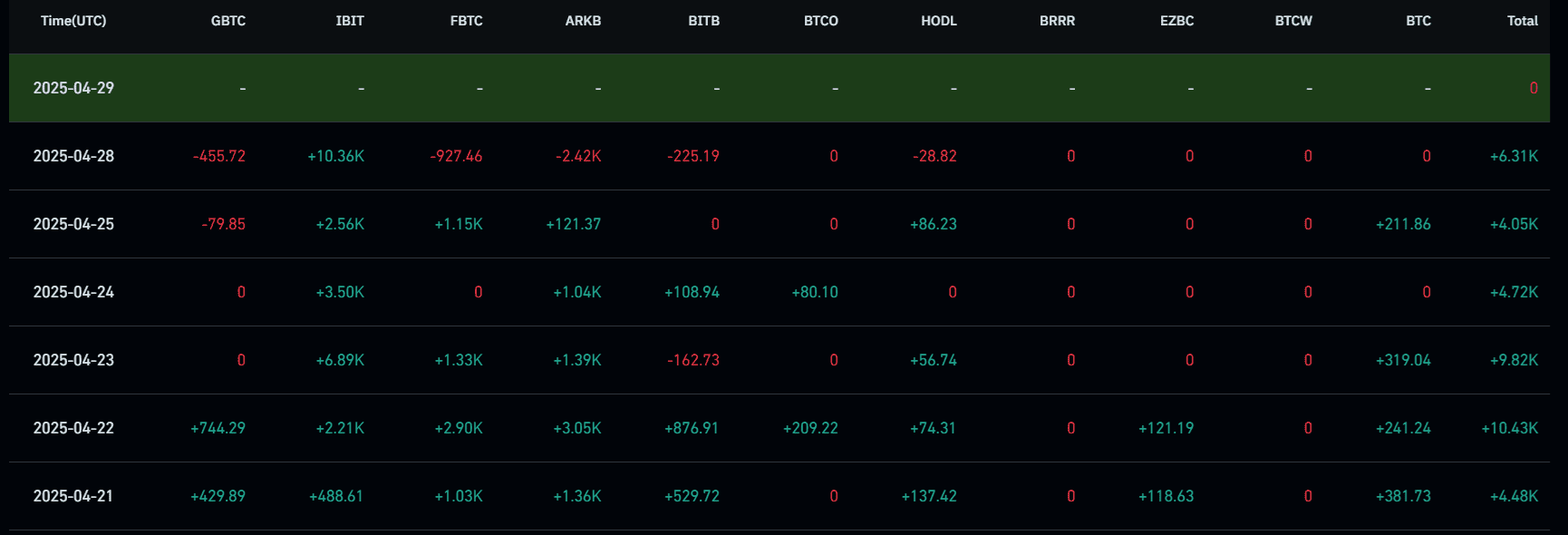The height and width of the screenshot is (535, 1568).
Task: Click BTC value +381.73
Action: pyautogui.click(x=1403, y=496)
